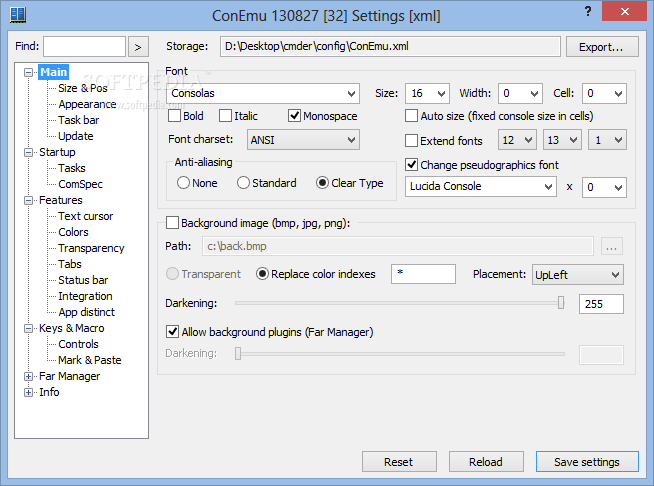Viewport: 654px width, 486px height.
Task: Open the Placement UpLeft dropdown
Action: tap(578, 274)
